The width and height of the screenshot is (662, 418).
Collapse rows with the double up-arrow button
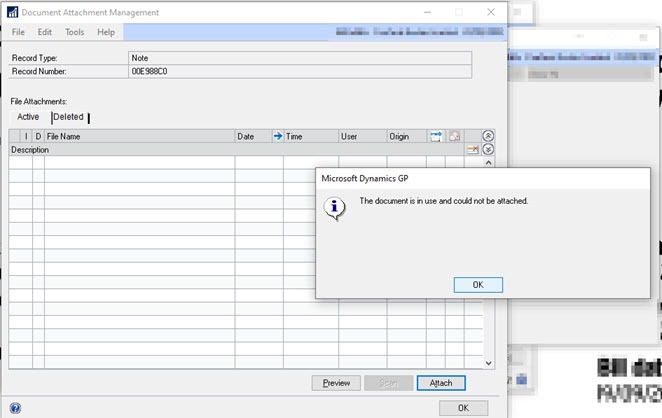[x=489, y=136]
